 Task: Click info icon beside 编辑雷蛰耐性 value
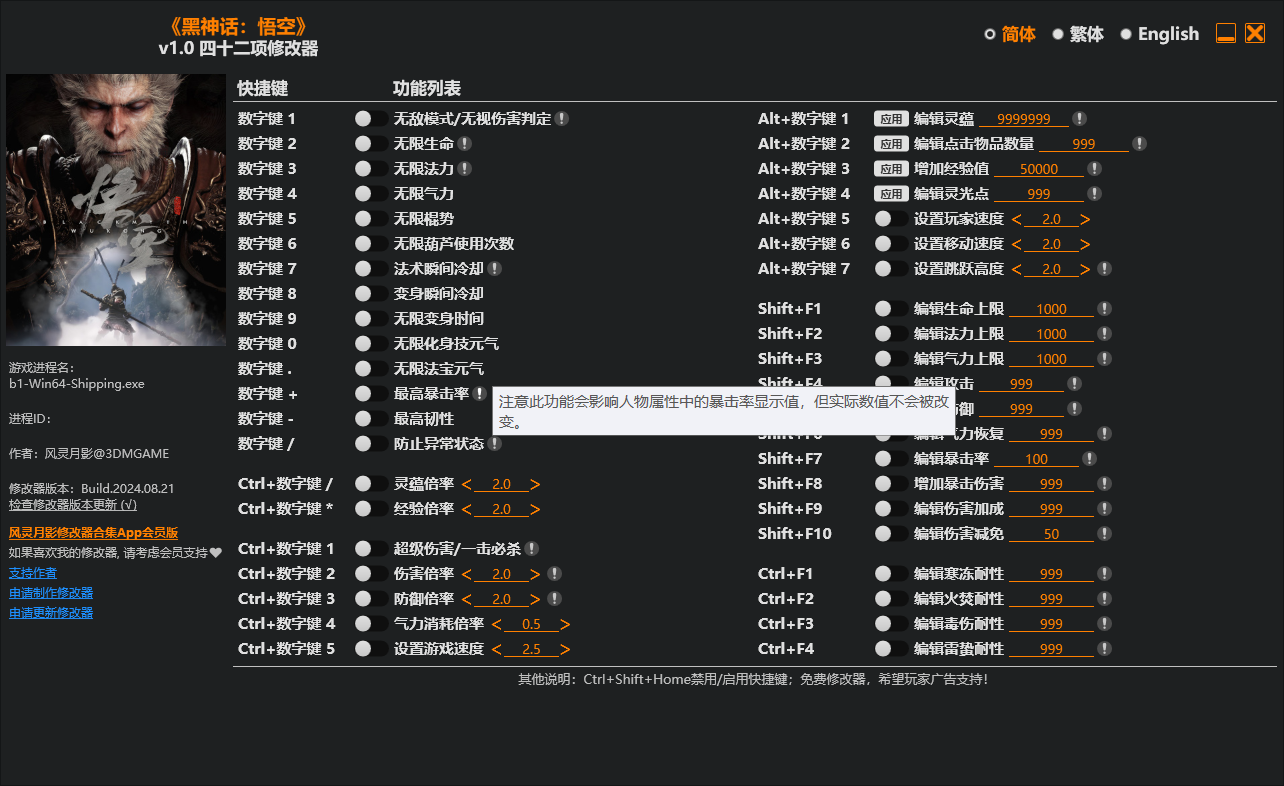[x=1104, y=649]
